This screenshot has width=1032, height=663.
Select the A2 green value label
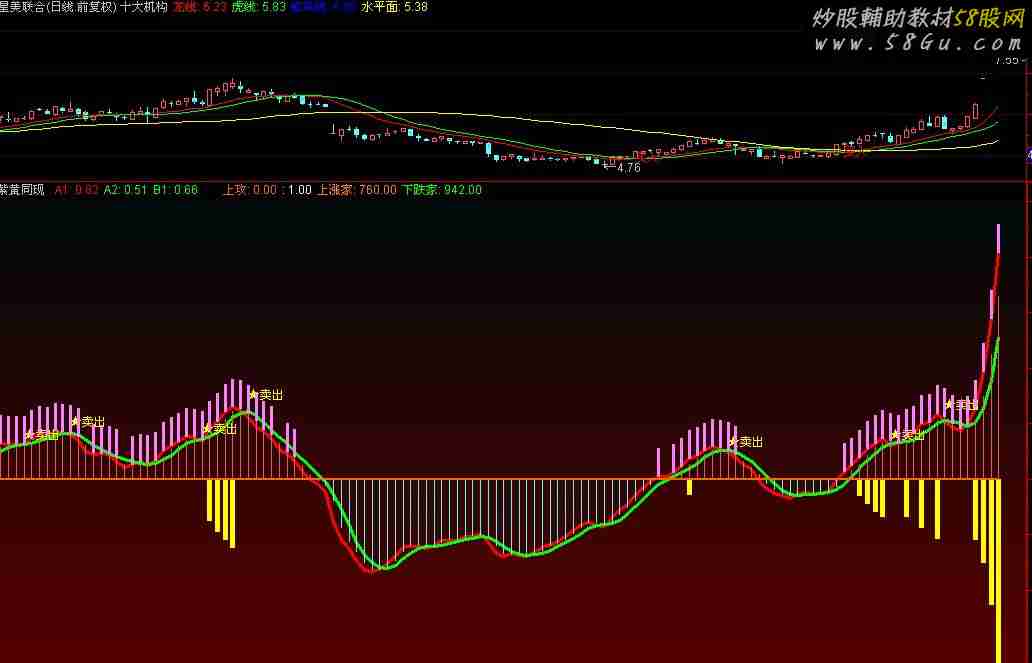coord(125,189)
